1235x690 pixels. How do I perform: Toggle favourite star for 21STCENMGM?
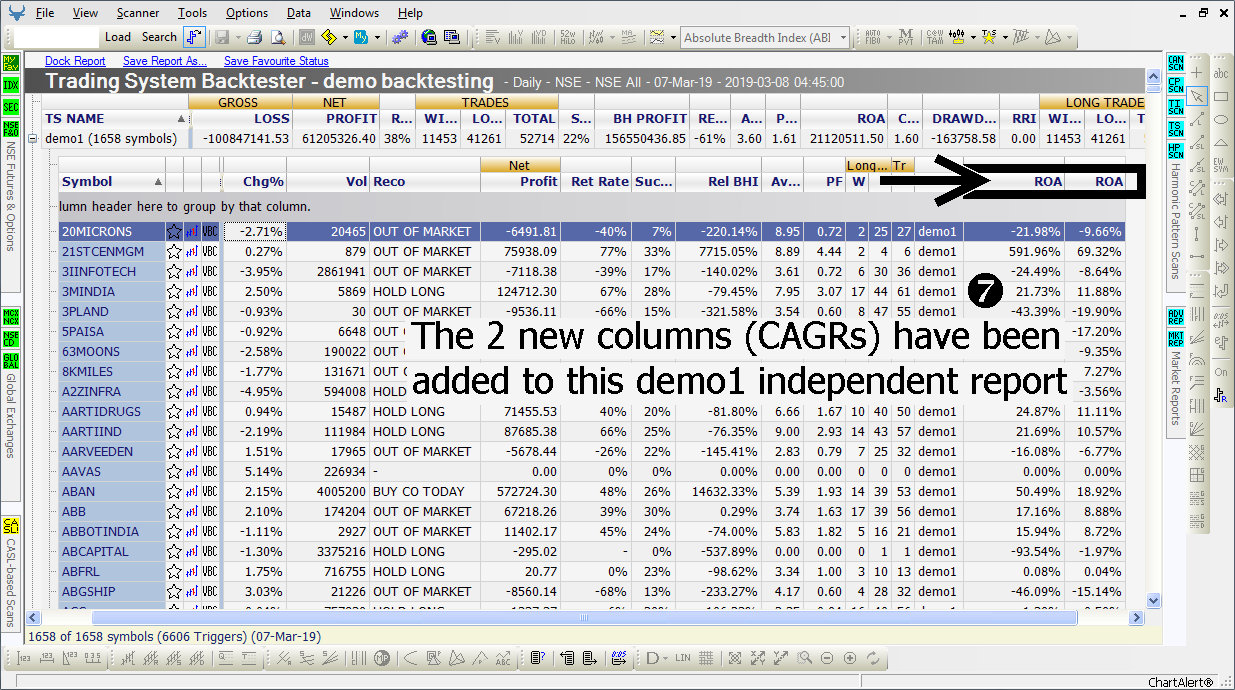[174, 251]
